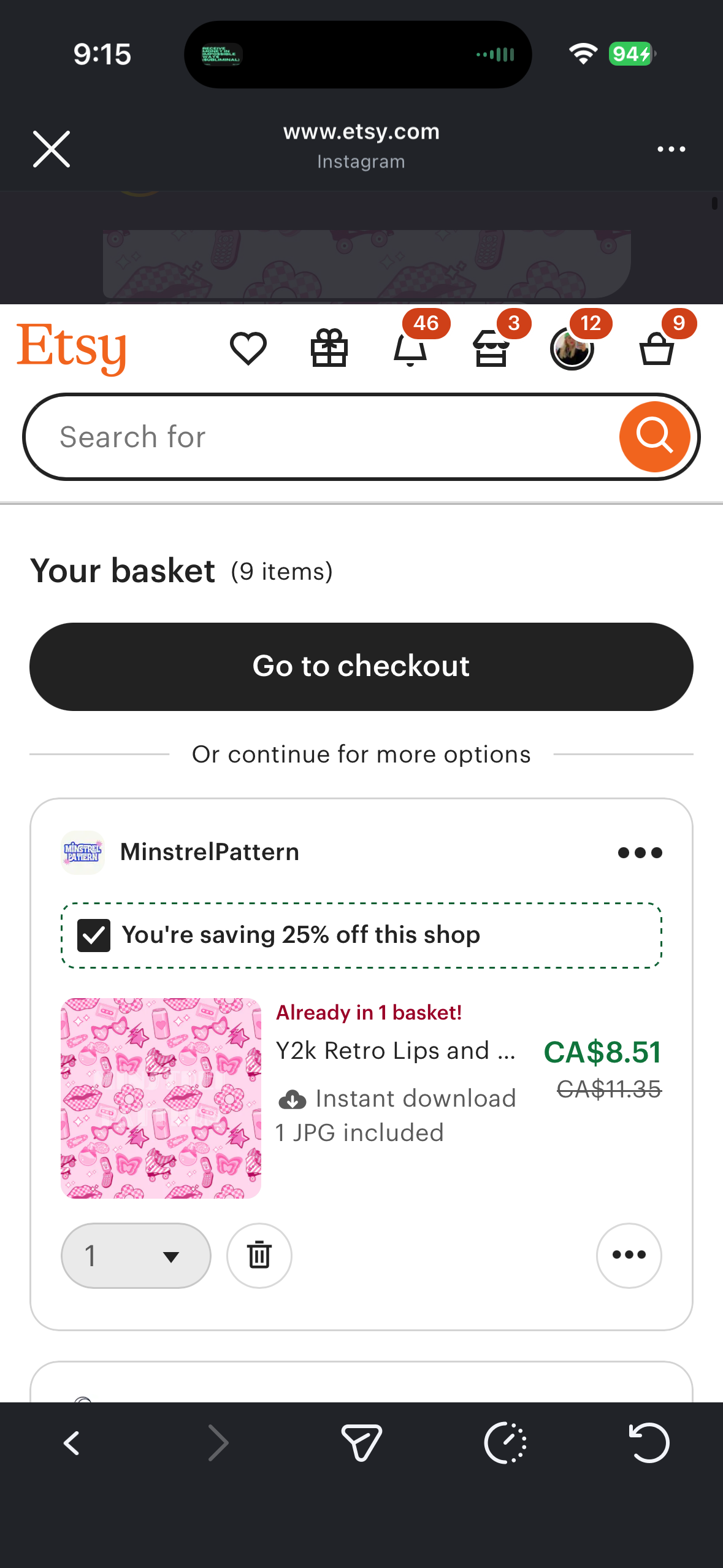Uncheck the saving 25% off coupon checkbox
Viewport: 723px width, 1568px height.
pyautogui.click(x=94, y=935)
